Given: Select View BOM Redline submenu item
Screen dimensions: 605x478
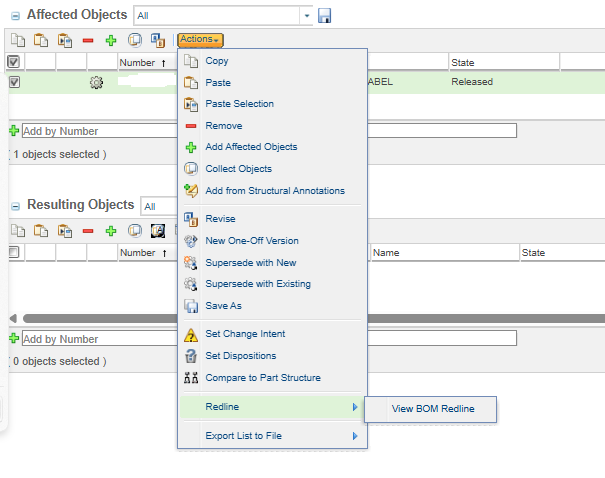Looking at the screenshot, I should (432, 408).
